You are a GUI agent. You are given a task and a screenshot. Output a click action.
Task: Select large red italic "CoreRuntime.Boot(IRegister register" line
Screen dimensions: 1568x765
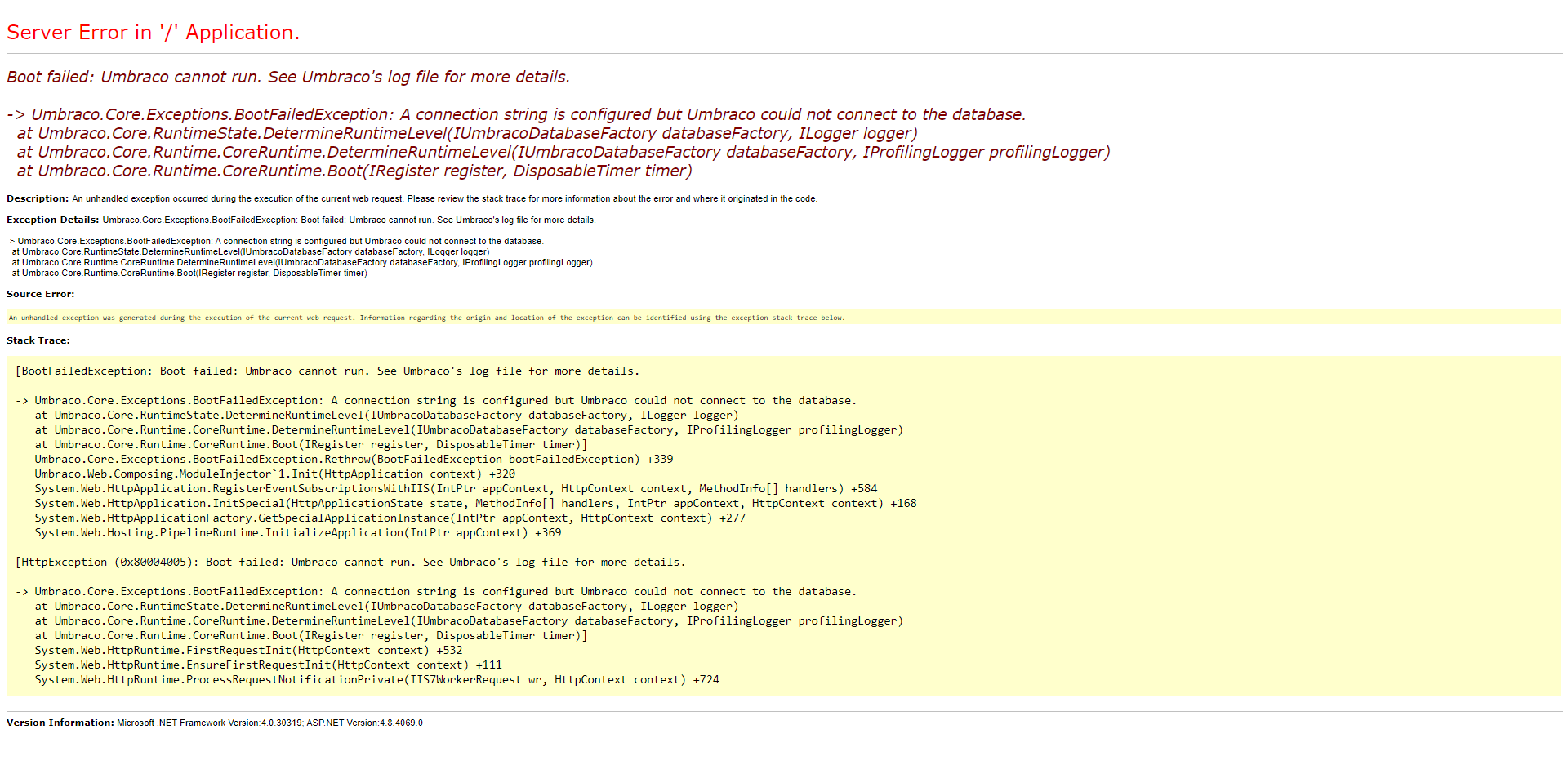click(x=354, y=171)
